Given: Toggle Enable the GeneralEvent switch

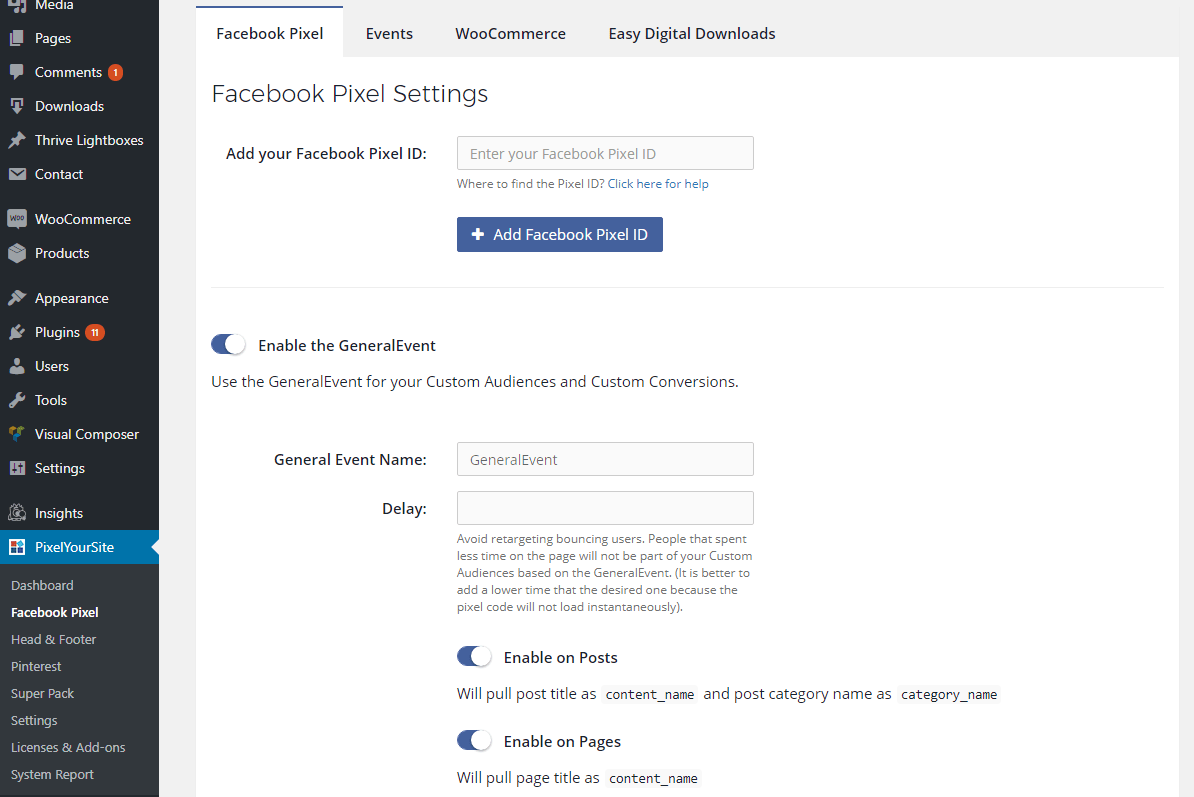Looking at the screenshot, I should coord(228,345).
